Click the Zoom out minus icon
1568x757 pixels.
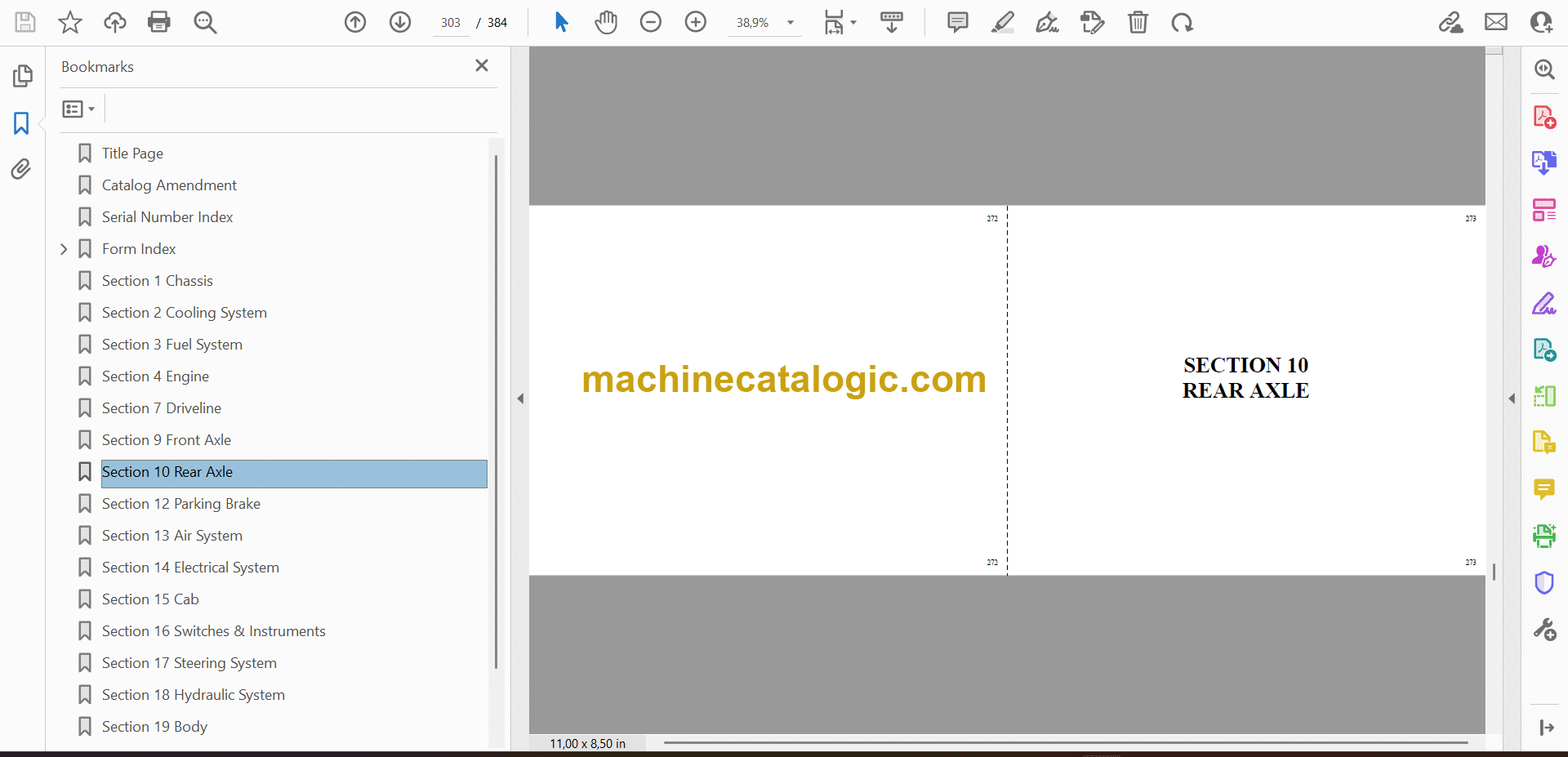(x=651, y=22)
